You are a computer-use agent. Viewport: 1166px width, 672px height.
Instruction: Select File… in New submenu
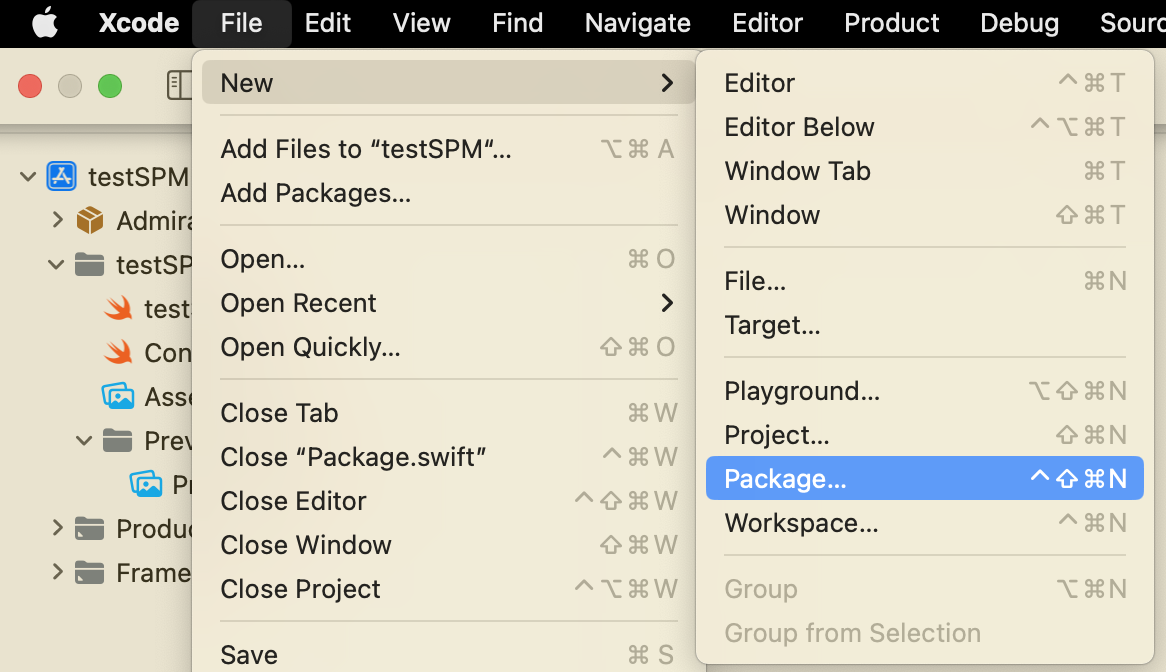click(924, 280)
